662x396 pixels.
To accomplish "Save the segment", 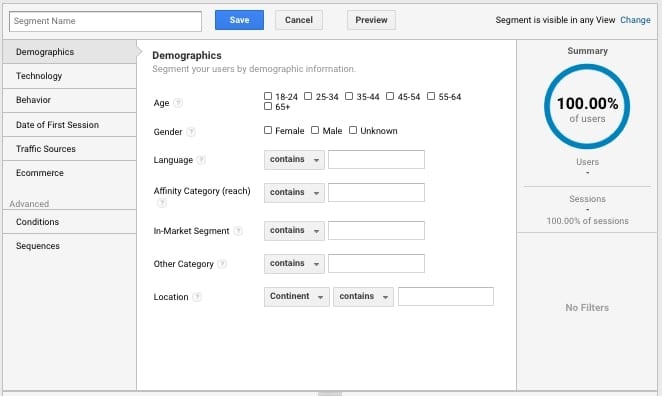I will point(239,20).
